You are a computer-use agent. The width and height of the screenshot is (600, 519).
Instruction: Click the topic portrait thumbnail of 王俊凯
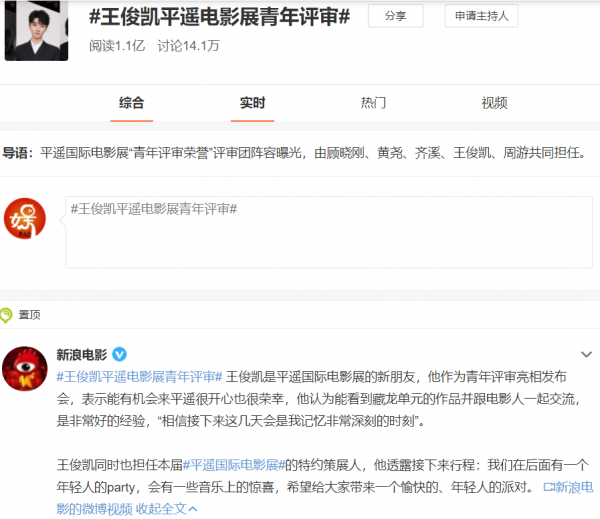36,30
